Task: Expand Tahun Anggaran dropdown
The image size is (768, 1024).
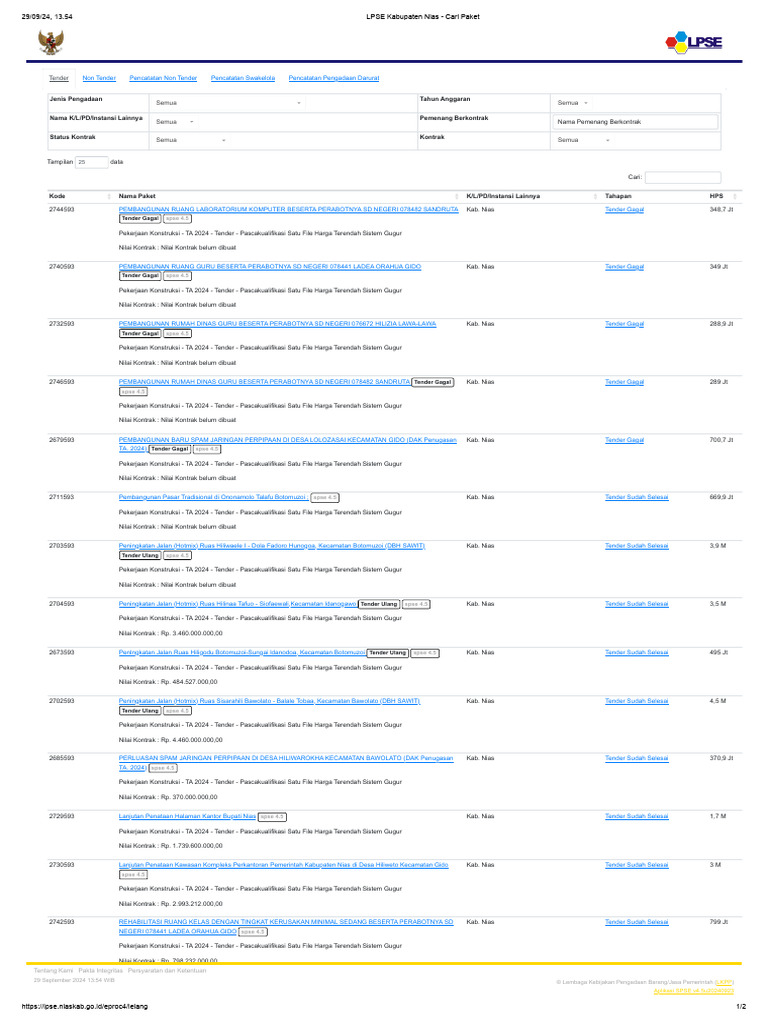Action: click(573, 103)
